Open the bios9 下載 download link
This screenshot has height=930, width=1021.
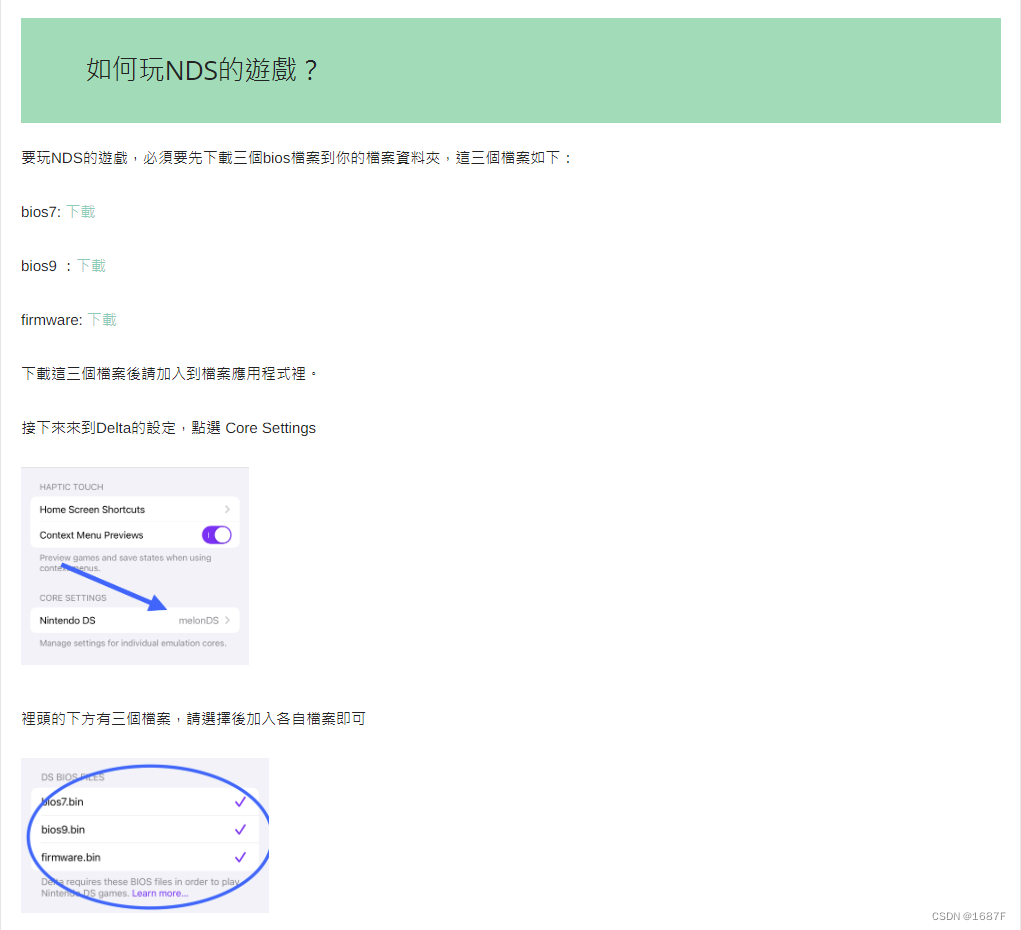click(x=91, y=266)
